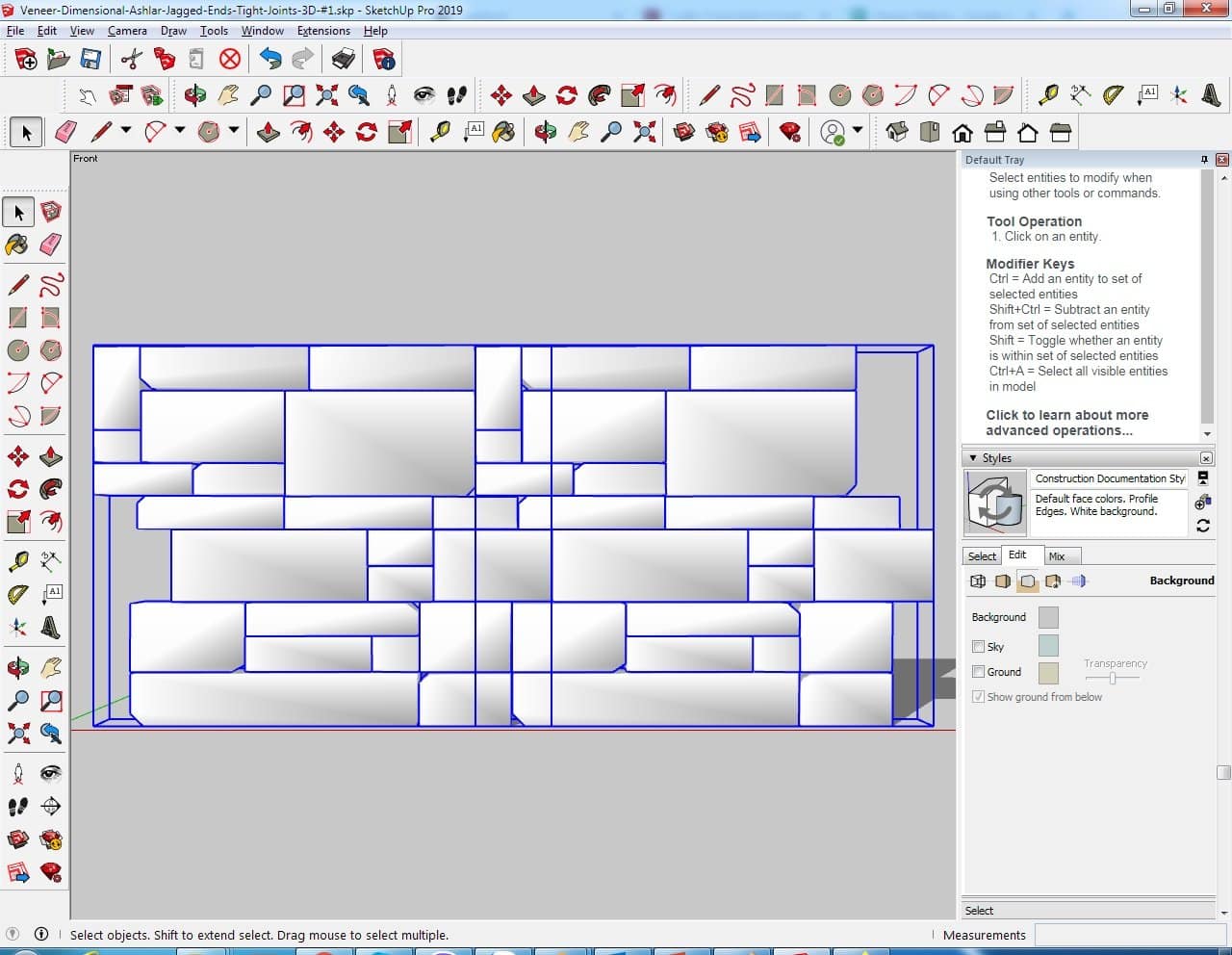This screenshot has height=955, width=1232.
Task: Click the Measurements input box
Action: [x=1127, y=935]
